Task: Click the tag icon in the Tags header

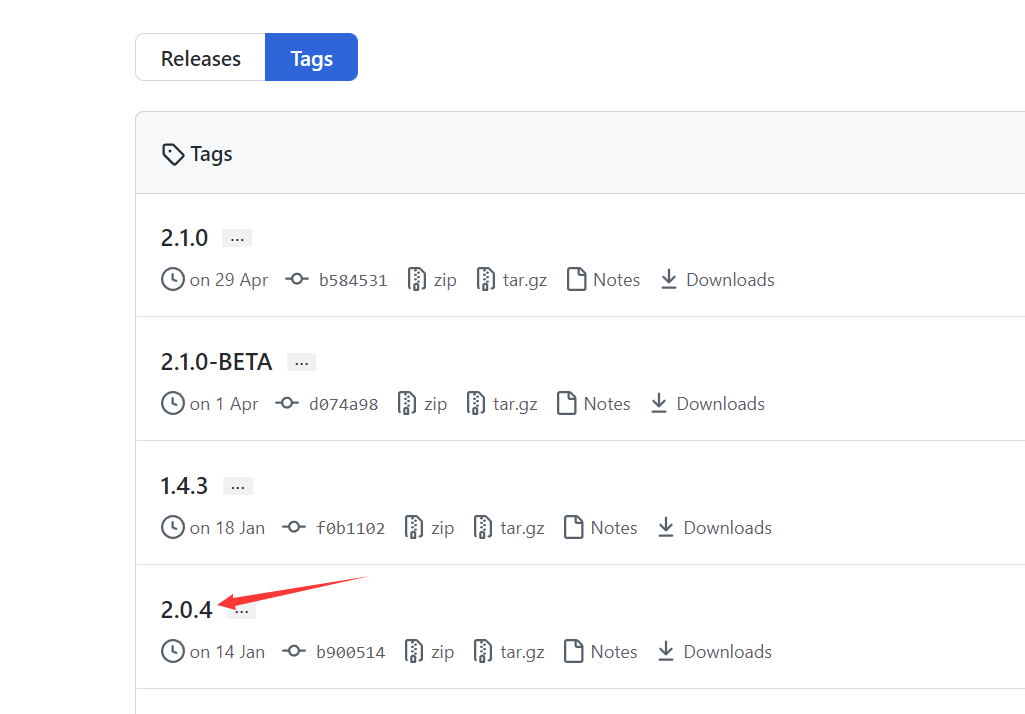Action: (x=173, y=155)
